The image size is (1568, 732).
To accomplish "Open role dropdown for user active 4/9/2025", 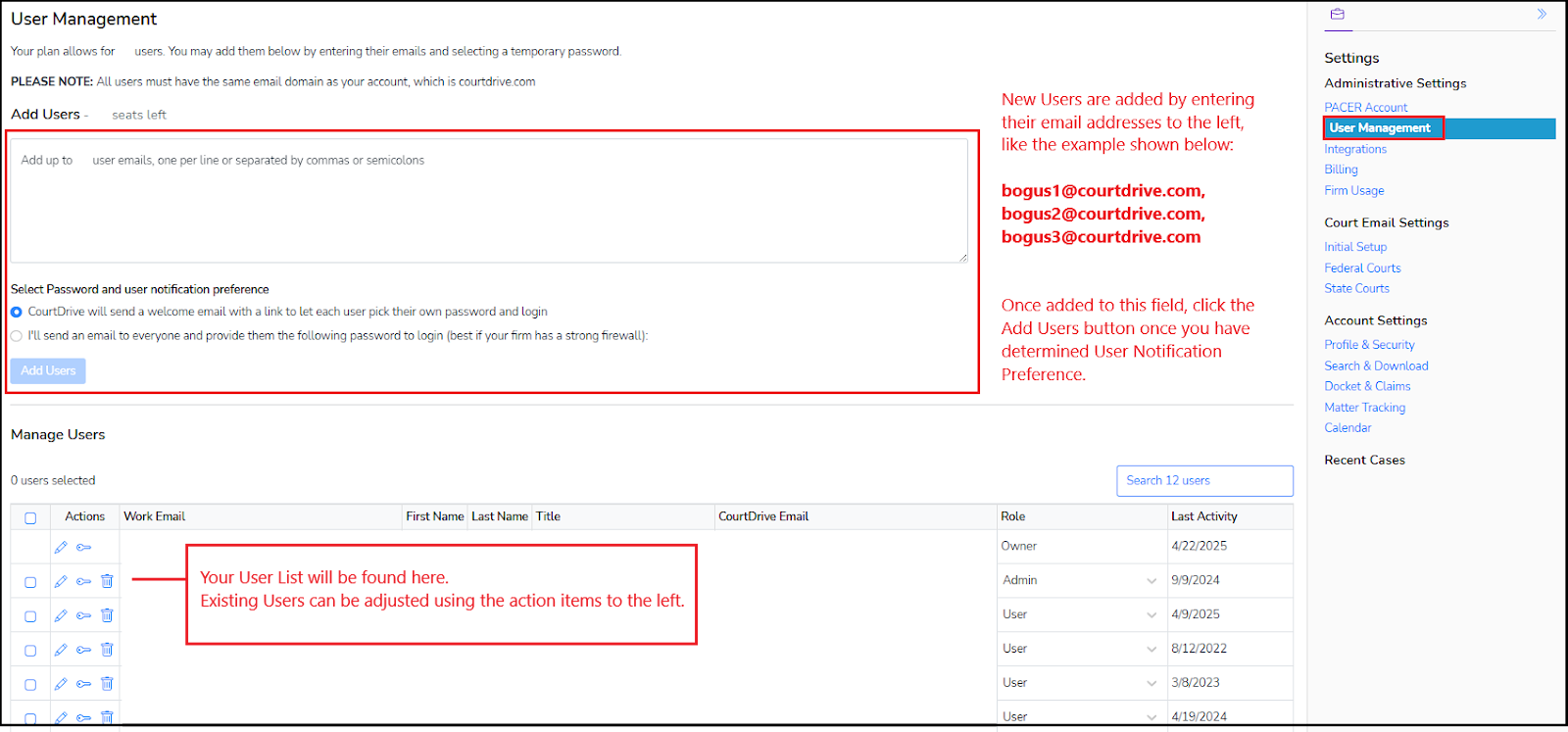I will [x=1080, y=615].
